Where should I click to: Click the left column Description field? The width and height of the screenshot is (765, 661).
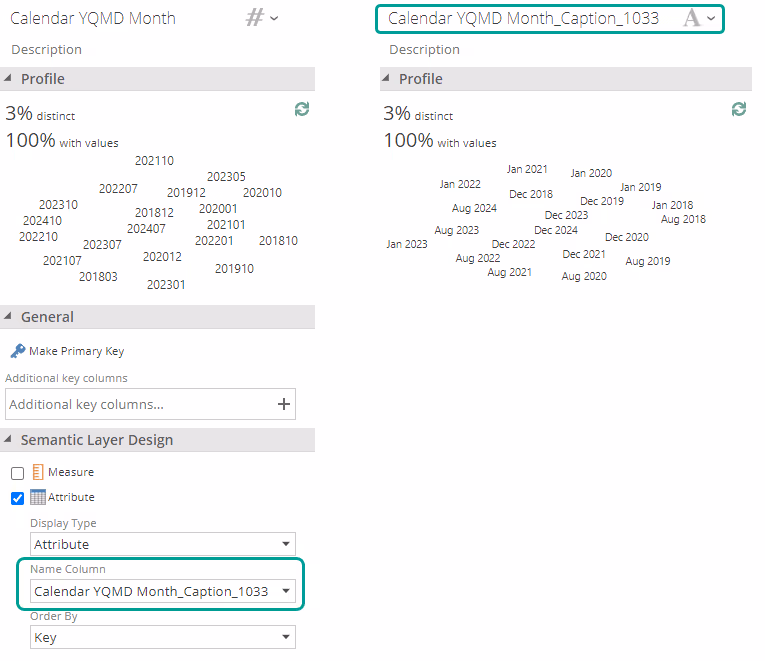point(47,50)
